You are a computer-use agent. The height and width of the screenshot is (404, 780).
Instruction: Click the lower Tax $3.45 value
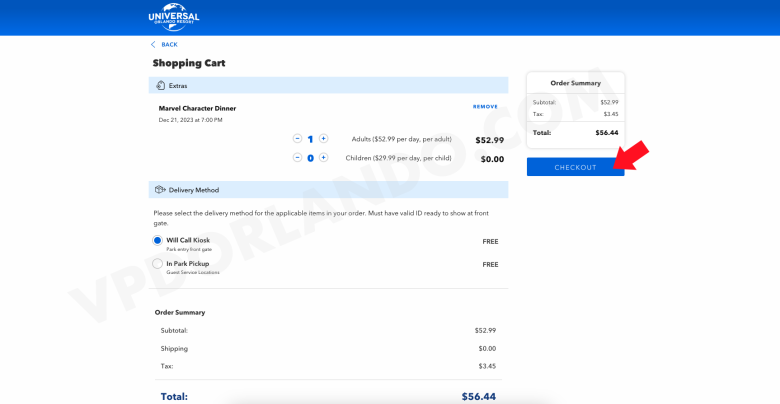[x=488, y=366]
